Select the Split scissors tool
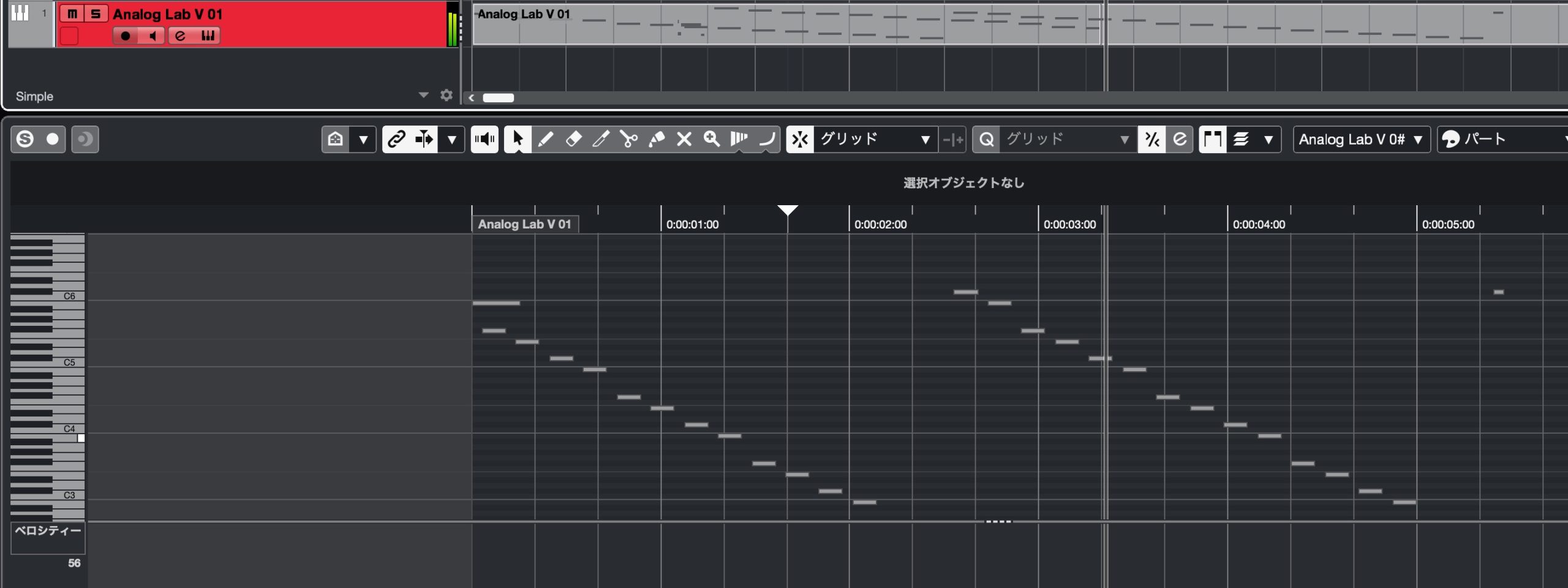The image size is (1568, 588). click(x=628, y=139)
